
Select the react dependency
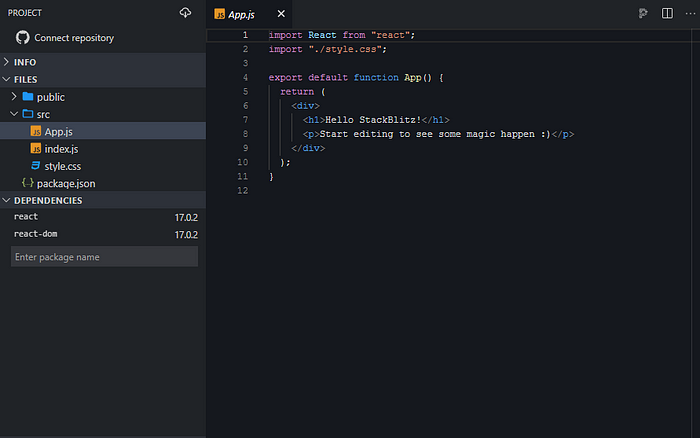point(26,217)
